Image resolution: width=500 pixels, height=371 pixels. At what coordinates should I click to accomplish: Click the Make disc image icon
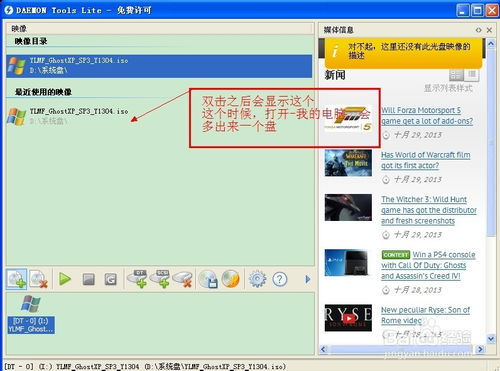pyautogui.click(x=208, y=279)
